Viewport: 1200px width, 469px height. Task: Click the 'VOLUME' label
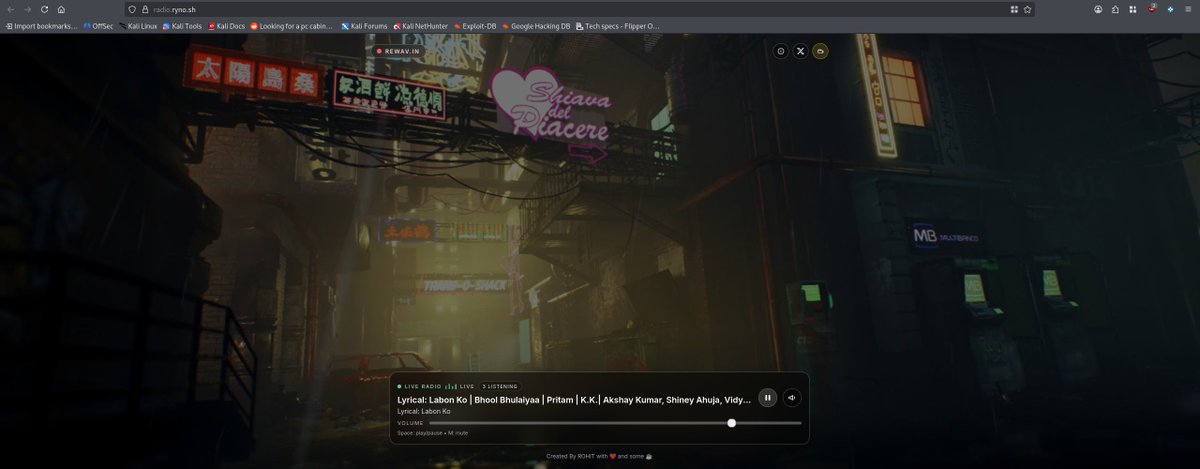click(410, 423)
